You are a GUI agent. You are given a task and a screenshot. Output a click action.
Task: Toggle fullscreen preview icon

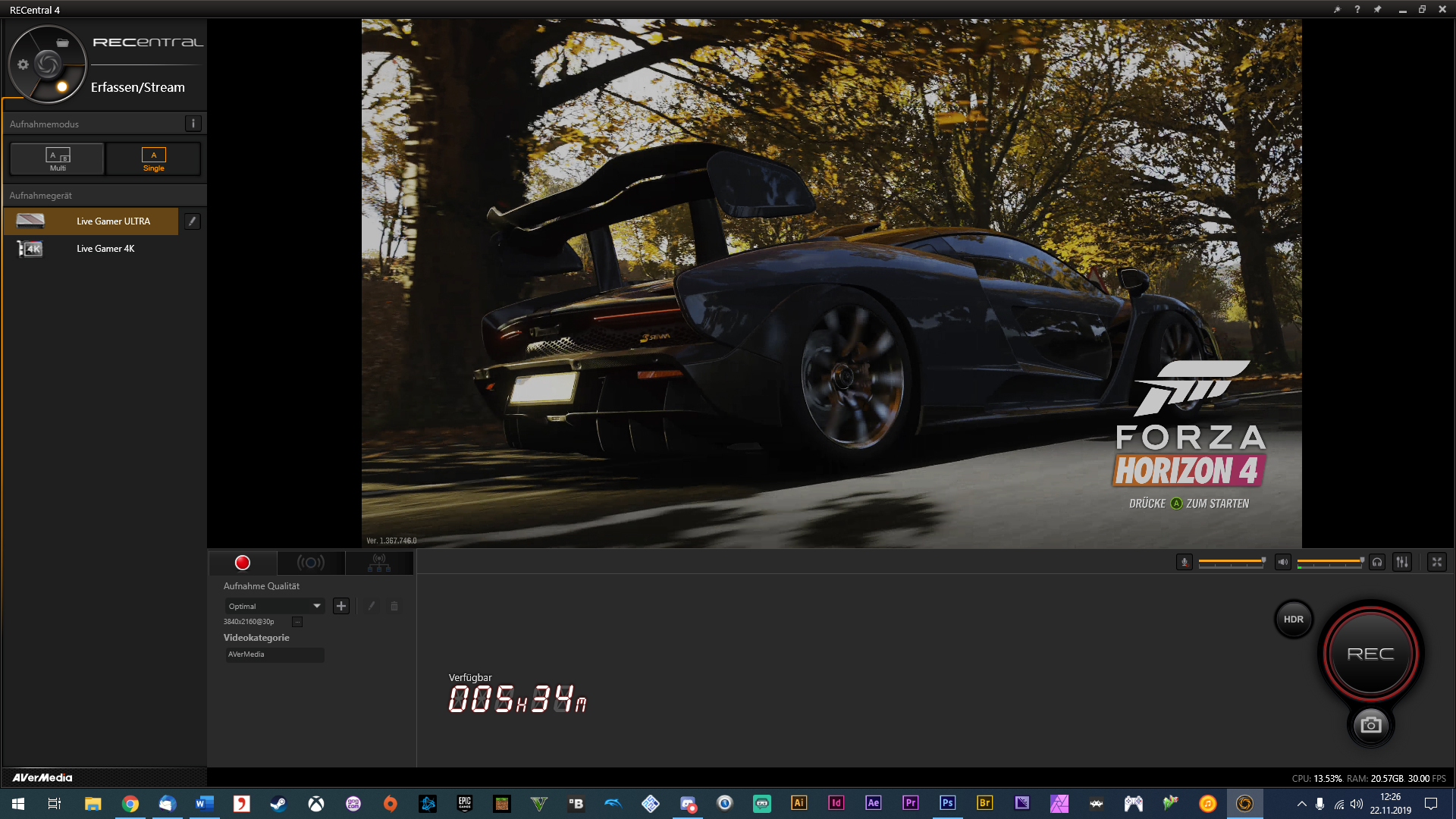pyautogui.click(x=1436, y=562)
